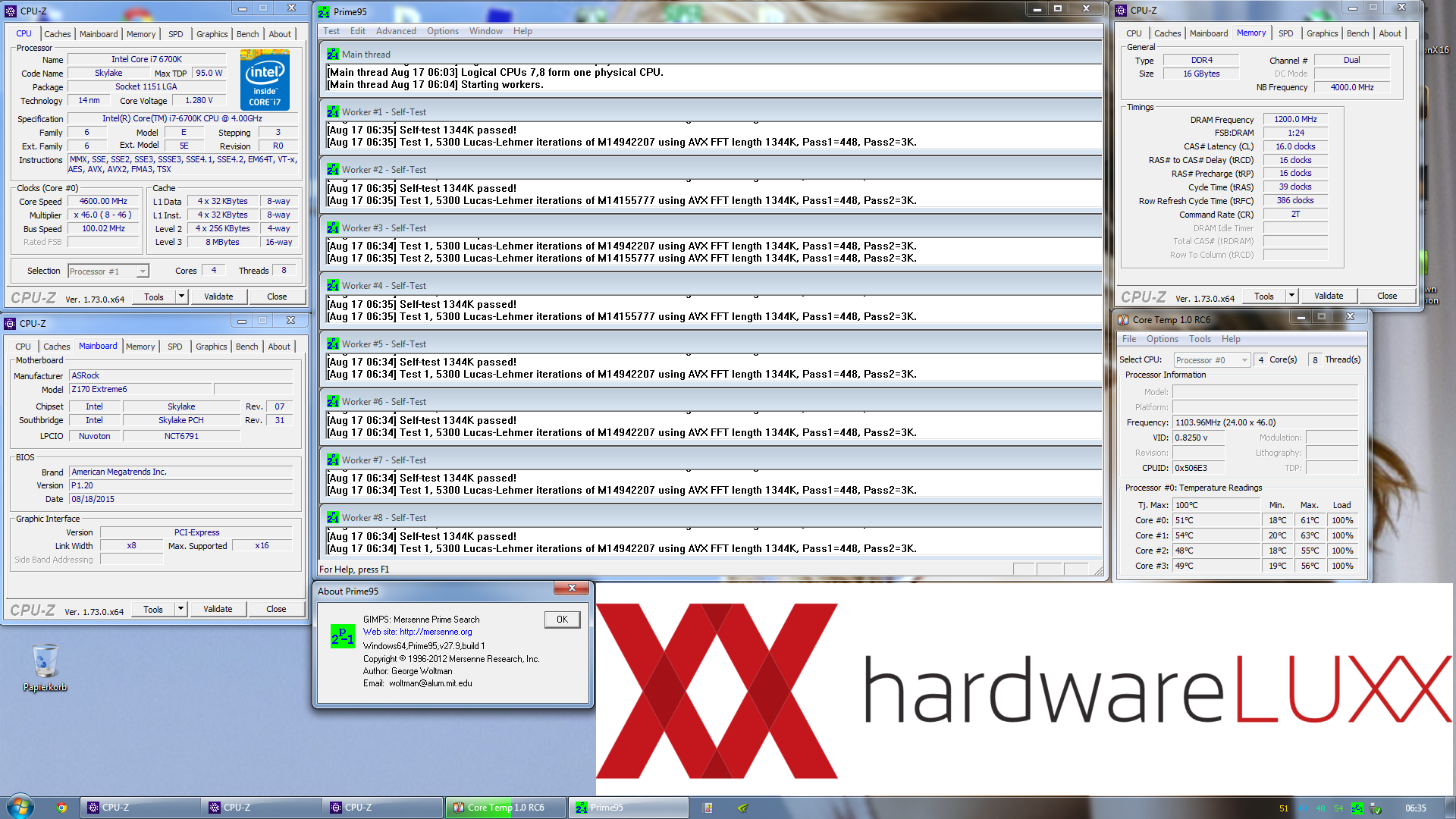
Task: Click Validate in the top-left CPU-Z window
Action: point(218,297)
